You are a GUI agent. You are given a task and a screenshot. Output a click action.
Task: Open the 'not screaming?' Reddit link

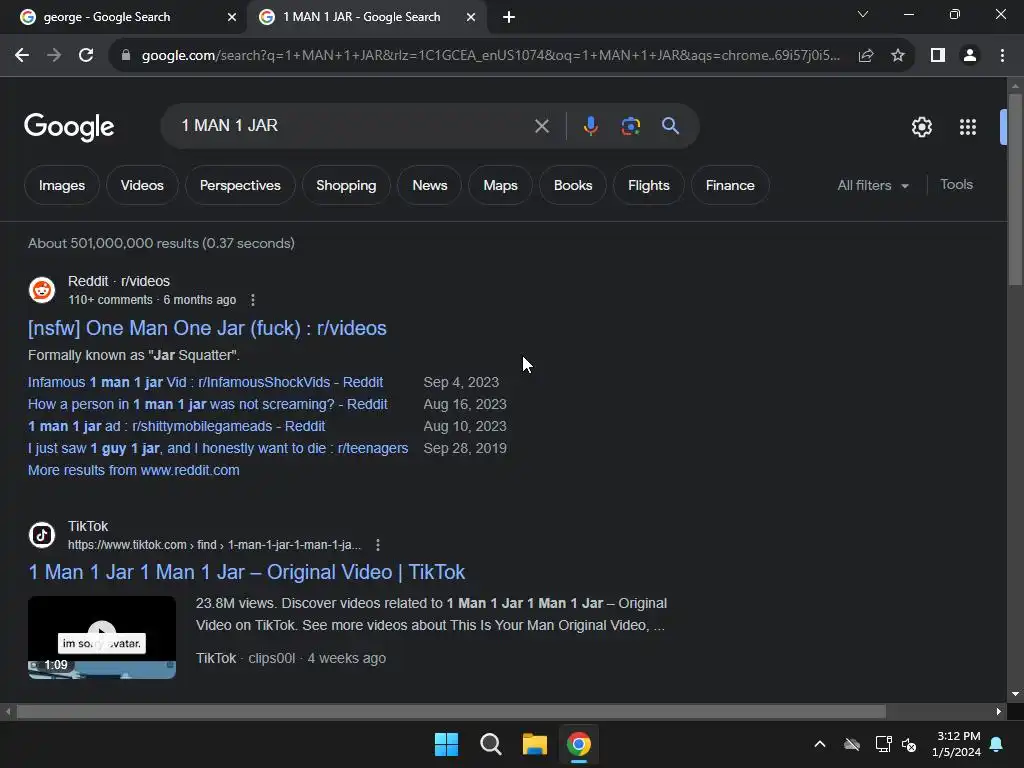click(x=208, y=404)
